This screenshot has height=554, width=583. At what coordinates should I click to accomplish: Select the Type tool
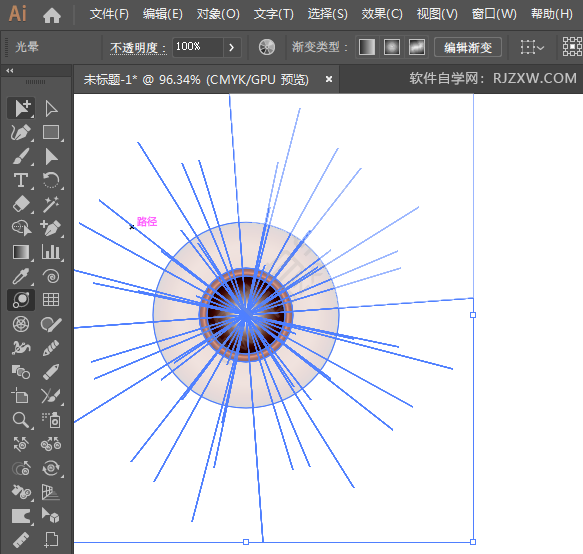[x=21, y=180]
